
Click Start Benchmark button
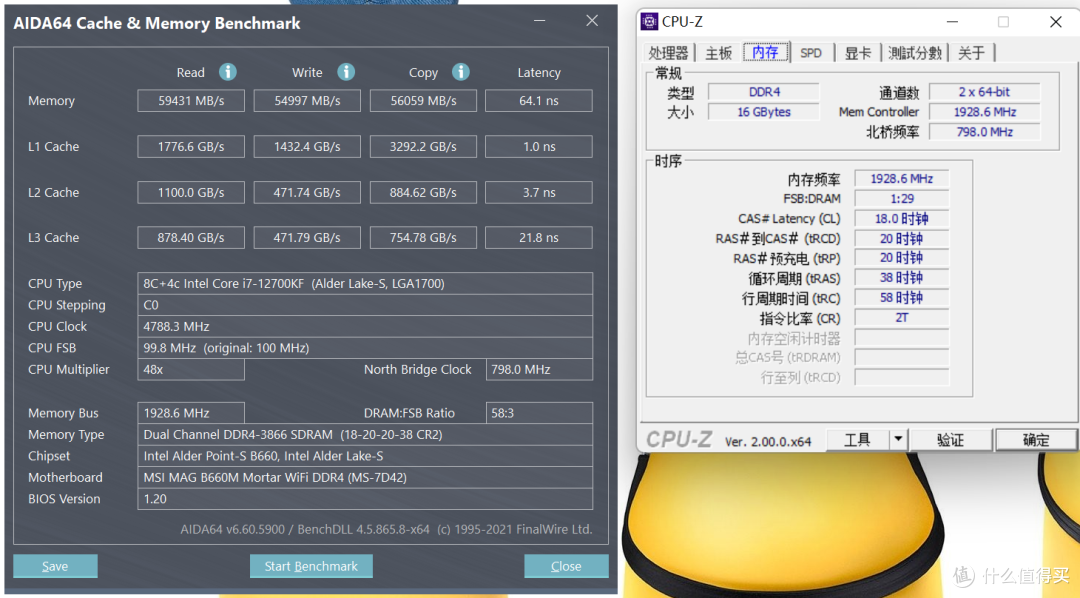click(x=311, y=566)
